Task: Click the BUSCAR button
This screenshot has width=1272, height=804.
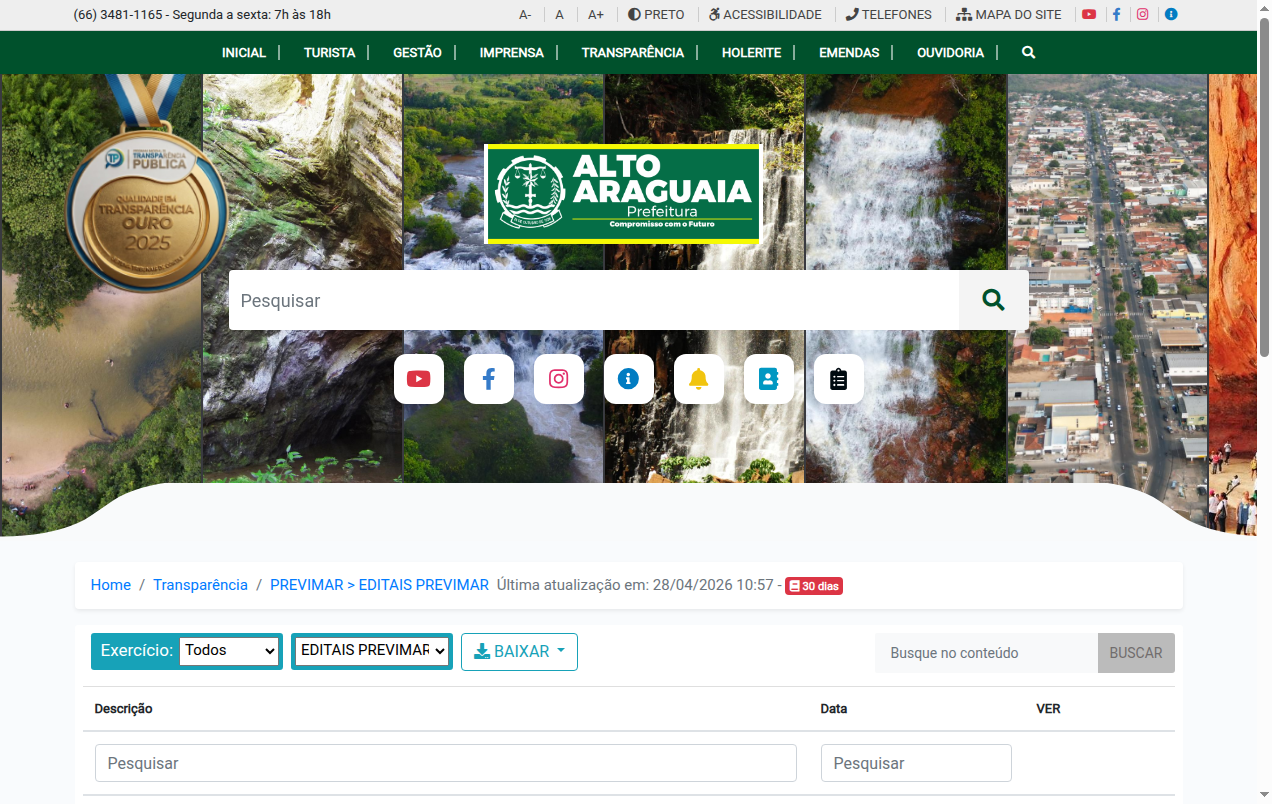Action: coord(1136,653)
